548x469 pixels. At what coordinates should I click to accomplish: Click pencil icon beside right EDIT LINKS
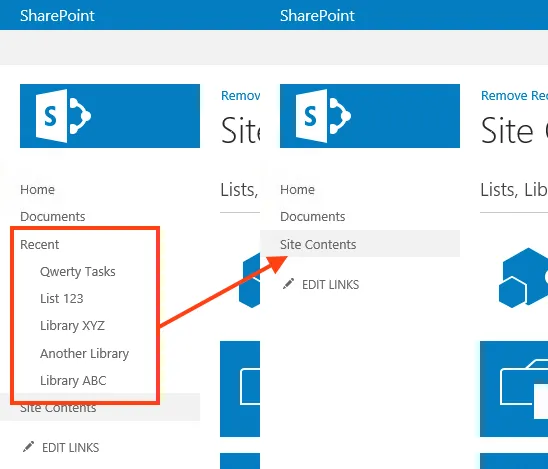[288, 284]
